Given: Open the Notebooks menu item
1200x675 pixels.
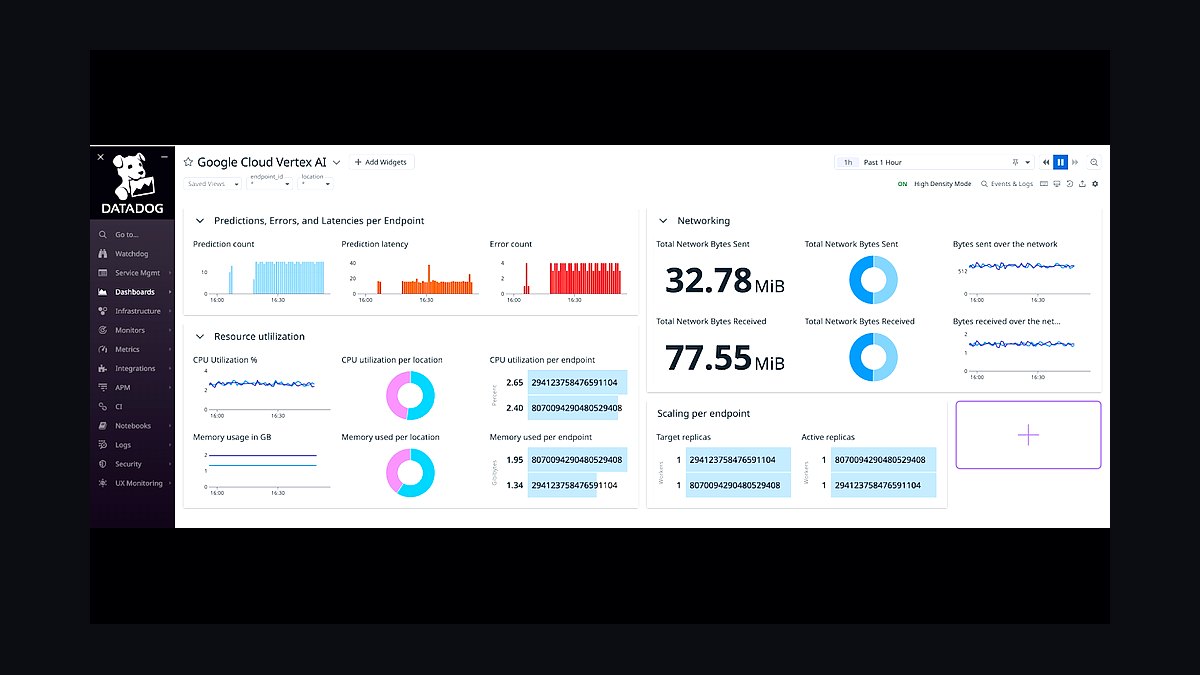Looking at the screenshot, I should click(x=134, y=425).
